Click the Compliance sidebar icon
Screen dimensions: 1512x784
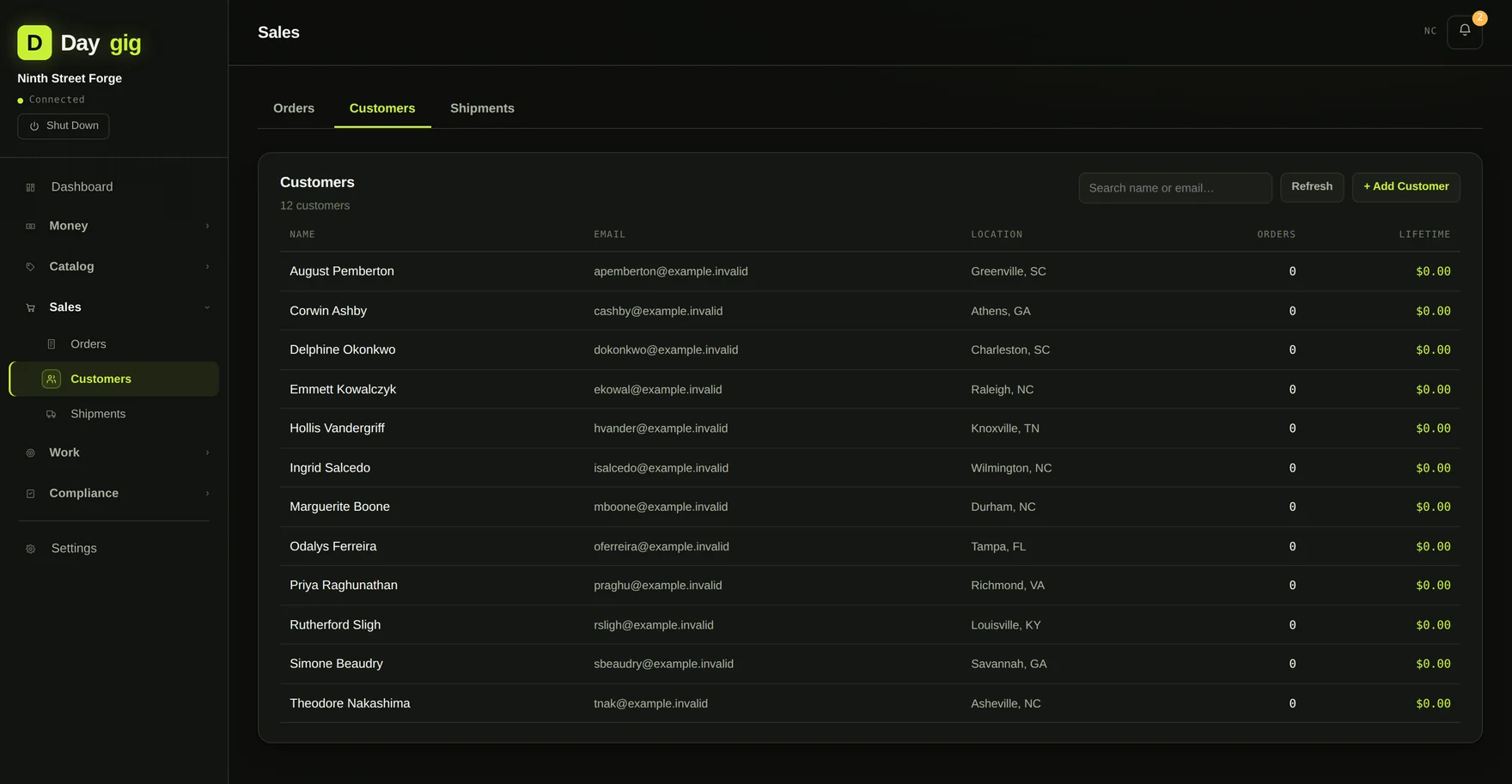[31, 494]
